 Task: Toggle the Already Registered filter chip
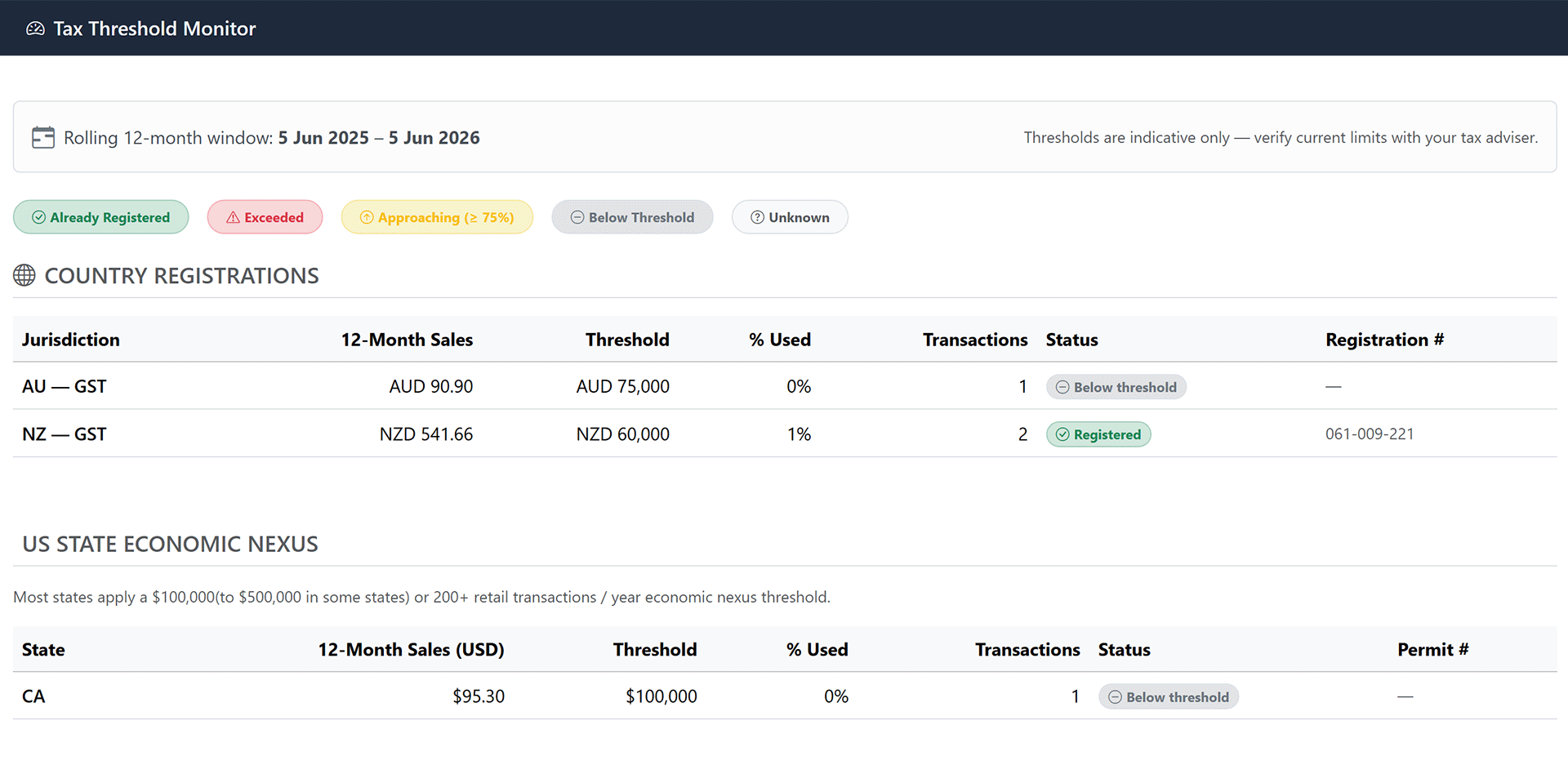(x=101, y=217)
